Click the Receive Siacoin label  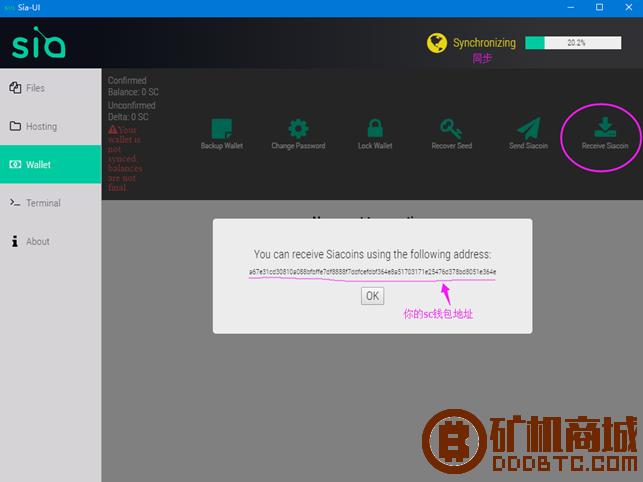click(x=605, y=146)
